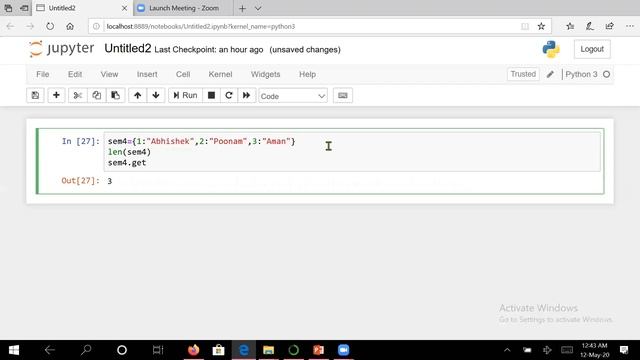640x360 pixels.
Task: Open the Insert menu
Action: (x=147, y=74)
